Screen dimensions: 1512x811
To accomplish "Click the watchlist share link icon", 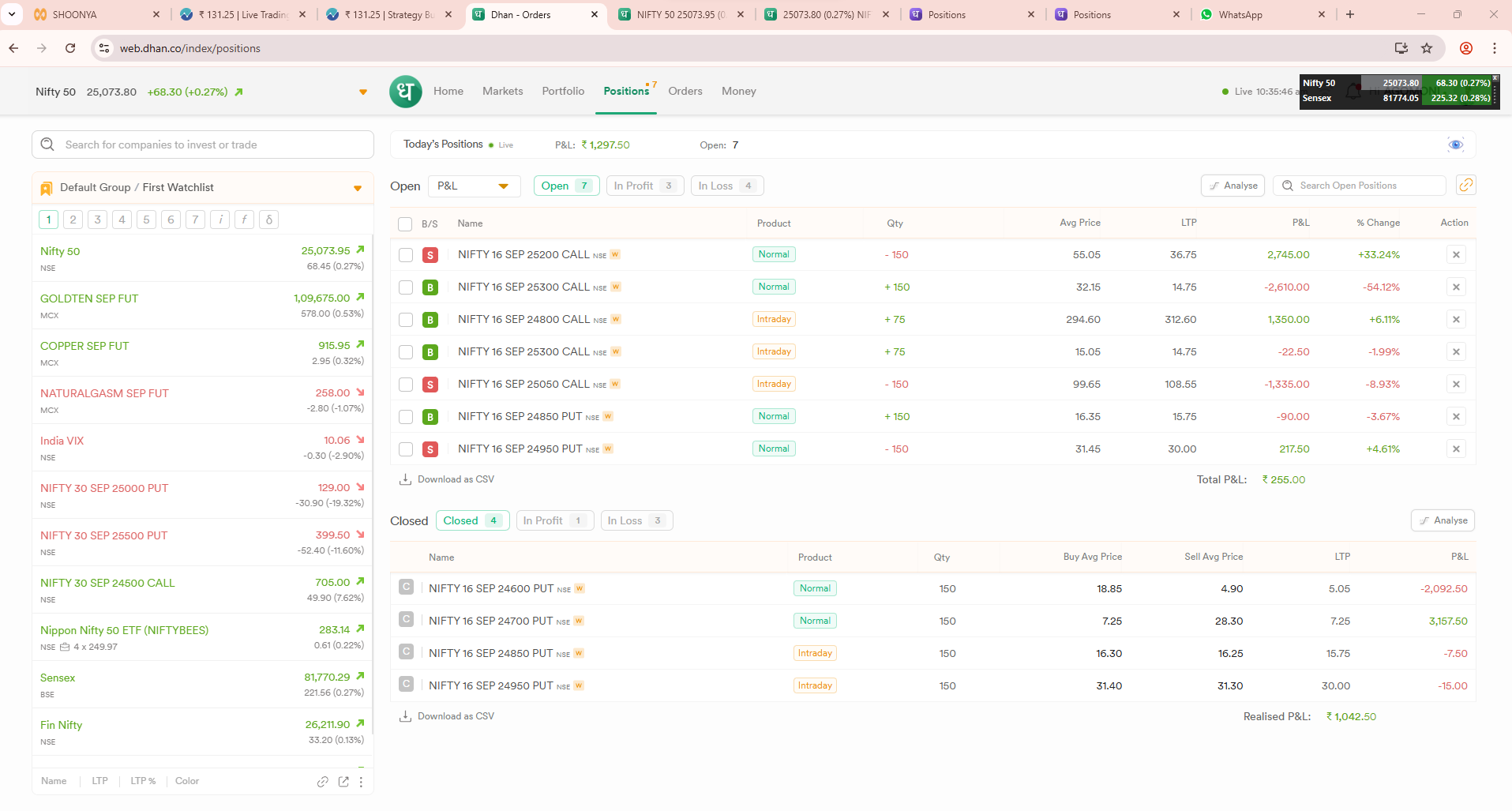I will [322, 781].
